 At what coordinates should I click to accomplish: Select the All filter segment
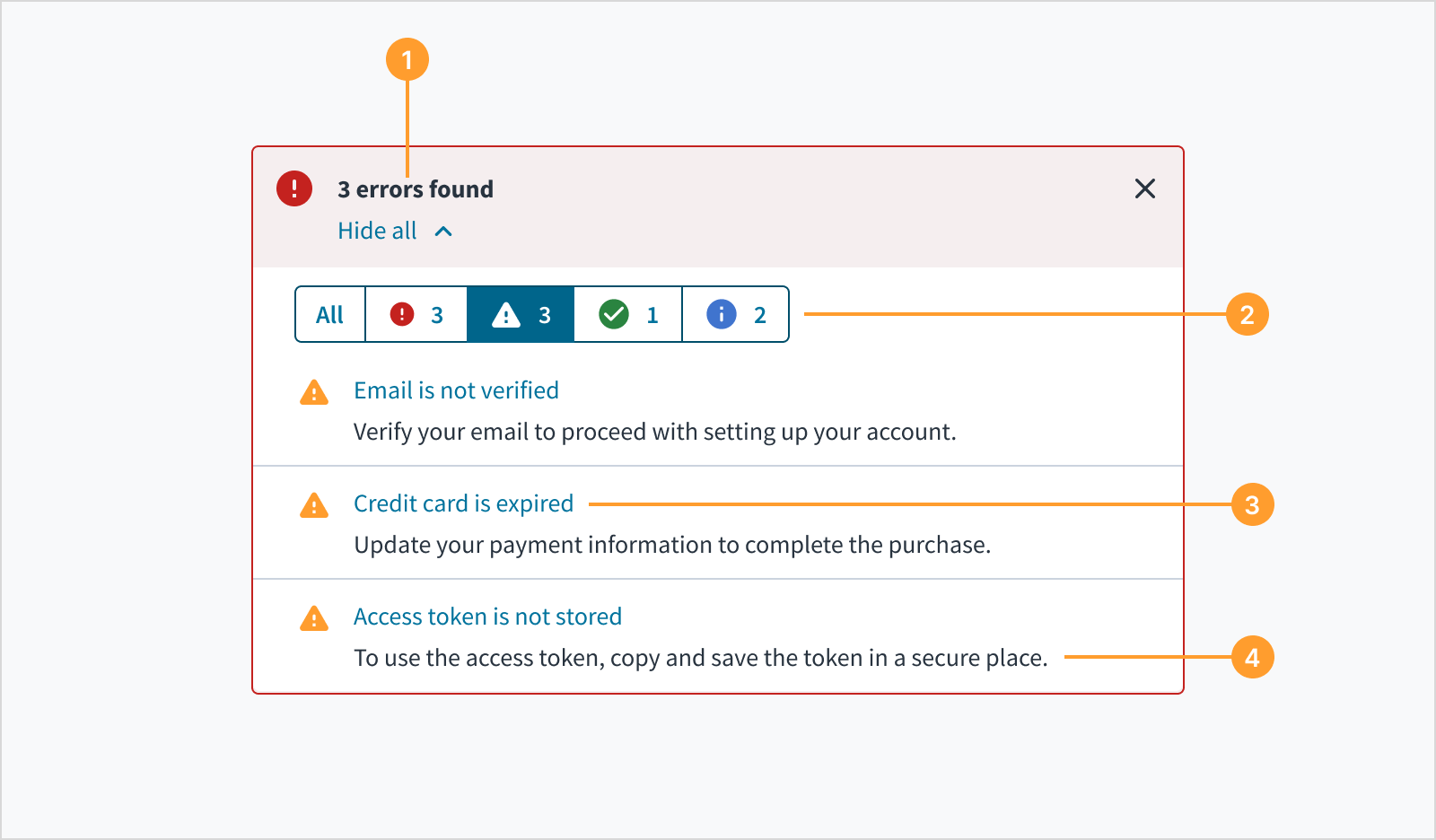click(329, 315)
